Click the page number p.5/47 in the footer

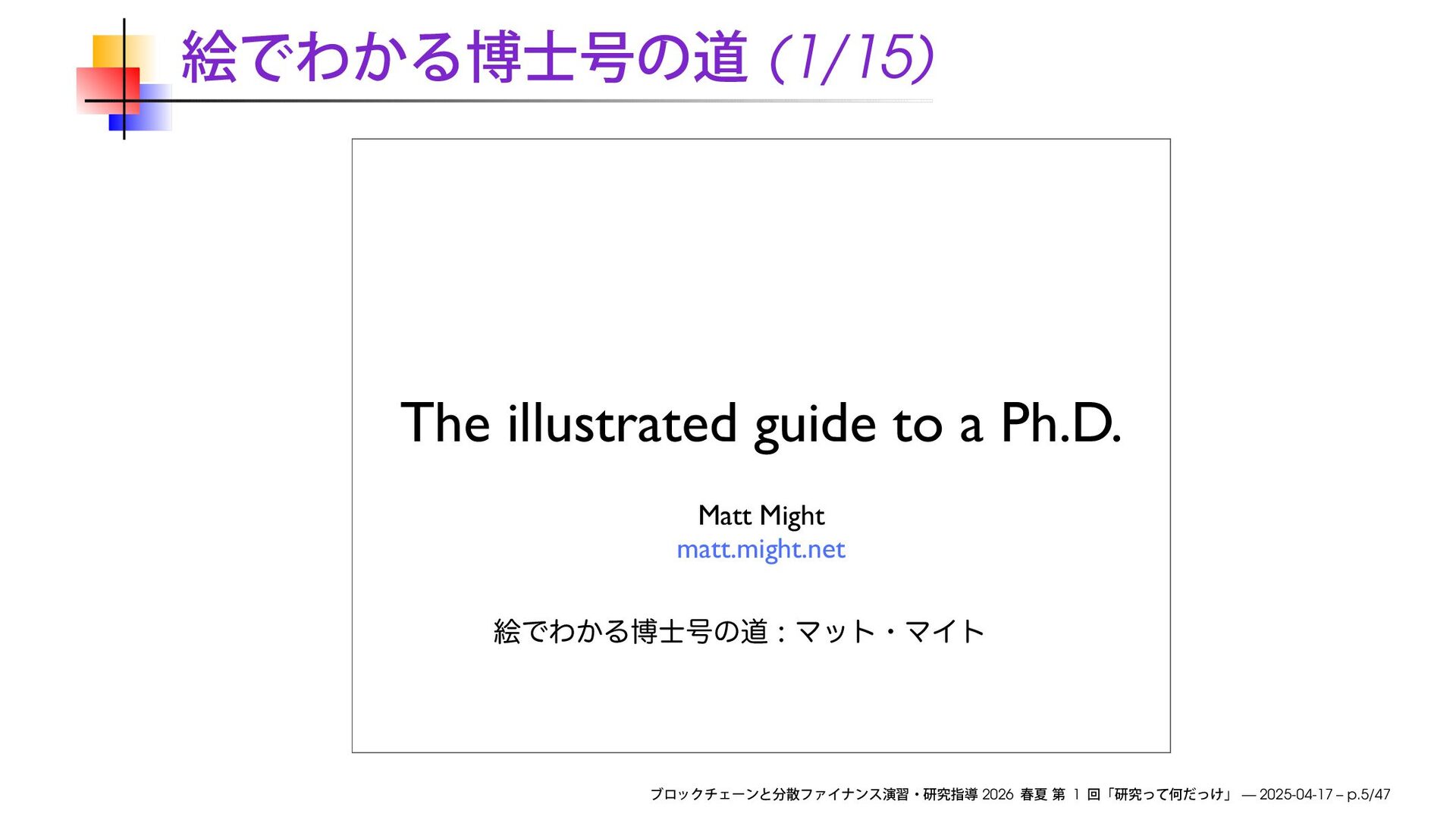pos(1368,794)
